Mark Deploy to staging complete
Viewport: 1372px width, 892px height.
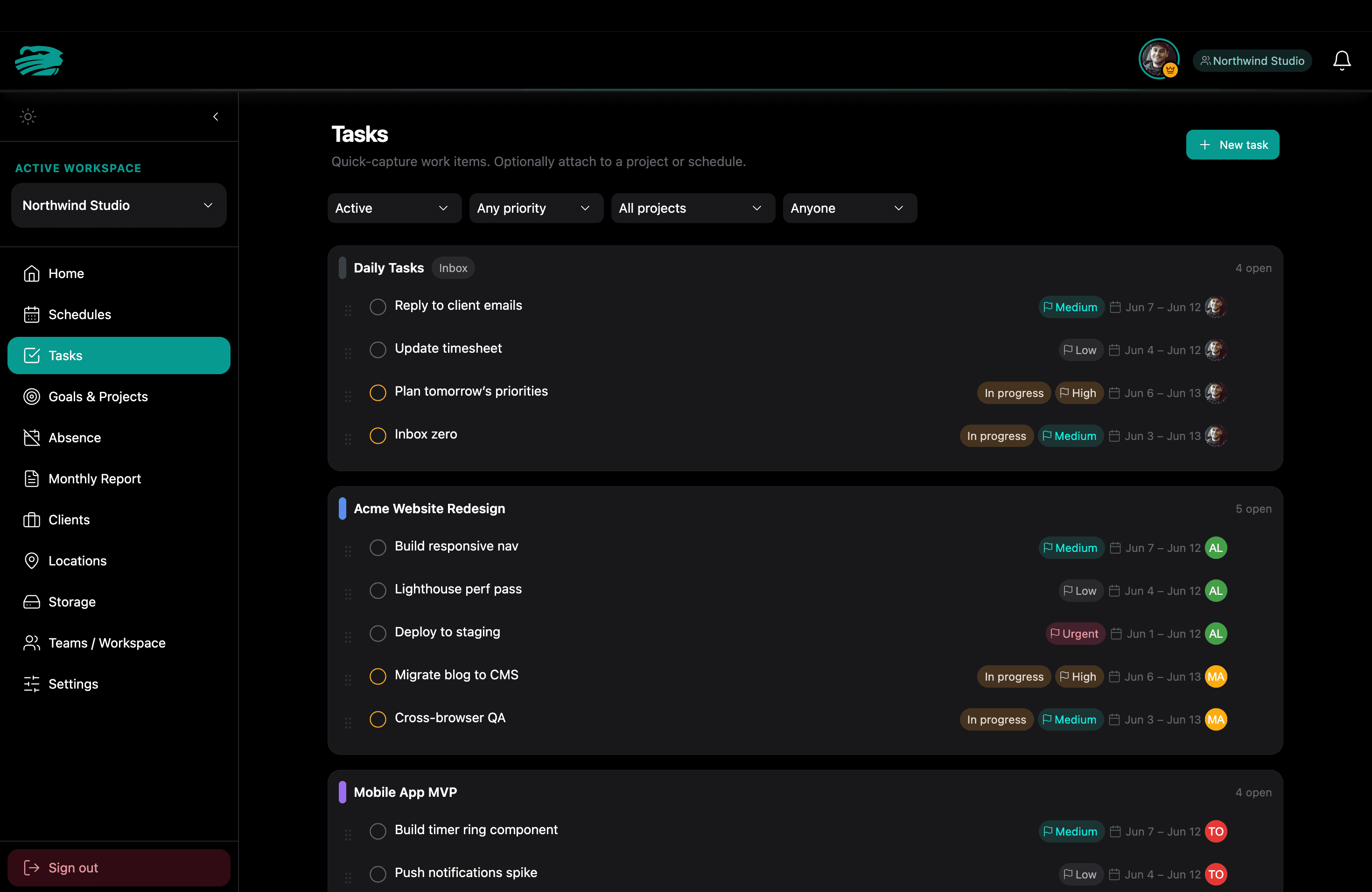click(x=378, y=633)
